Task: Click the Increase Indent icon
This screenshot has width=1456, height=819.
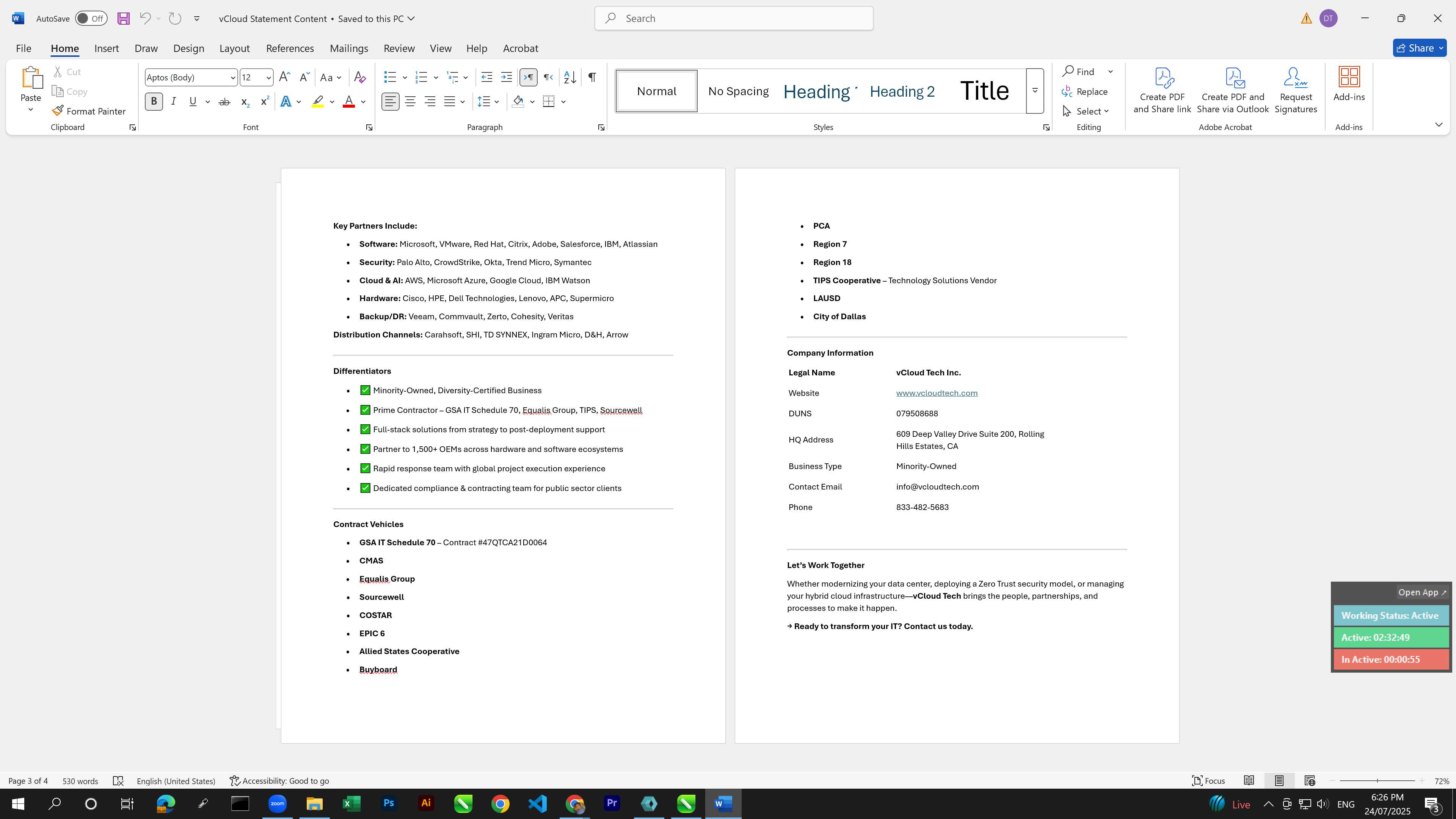Action: (507, 77)
